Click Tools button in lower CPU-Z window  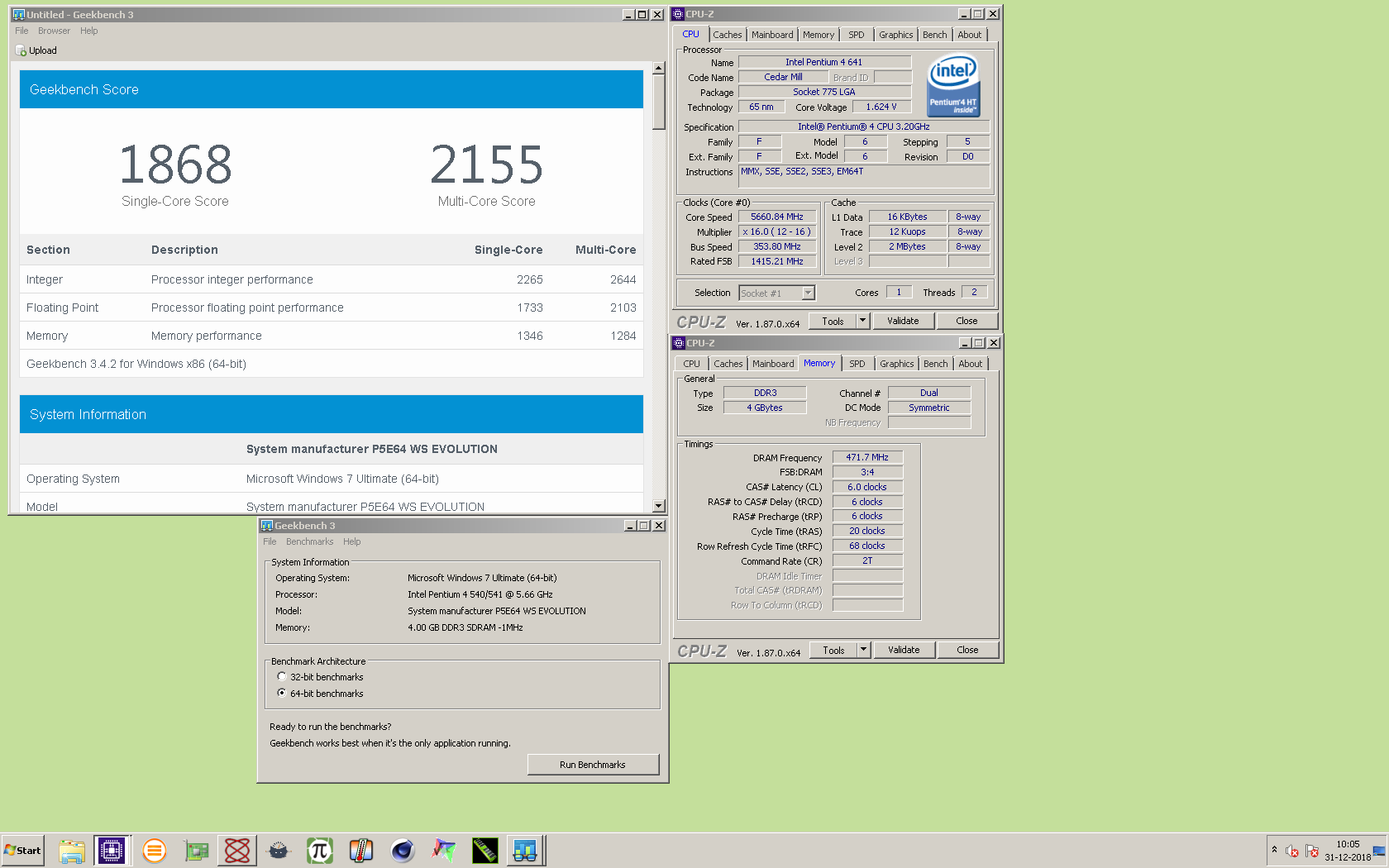833,650
